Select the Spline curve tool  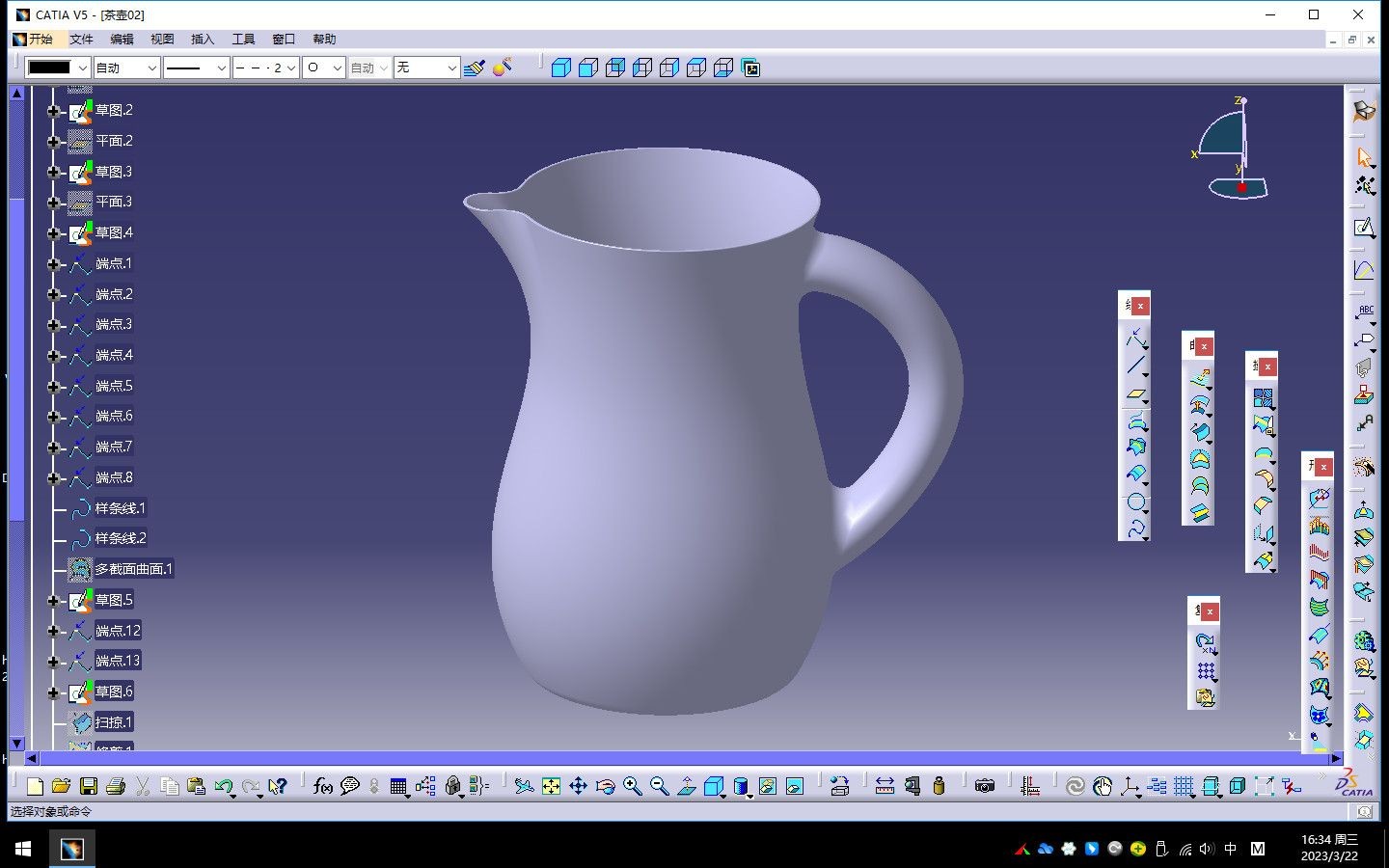point(1135,529)
